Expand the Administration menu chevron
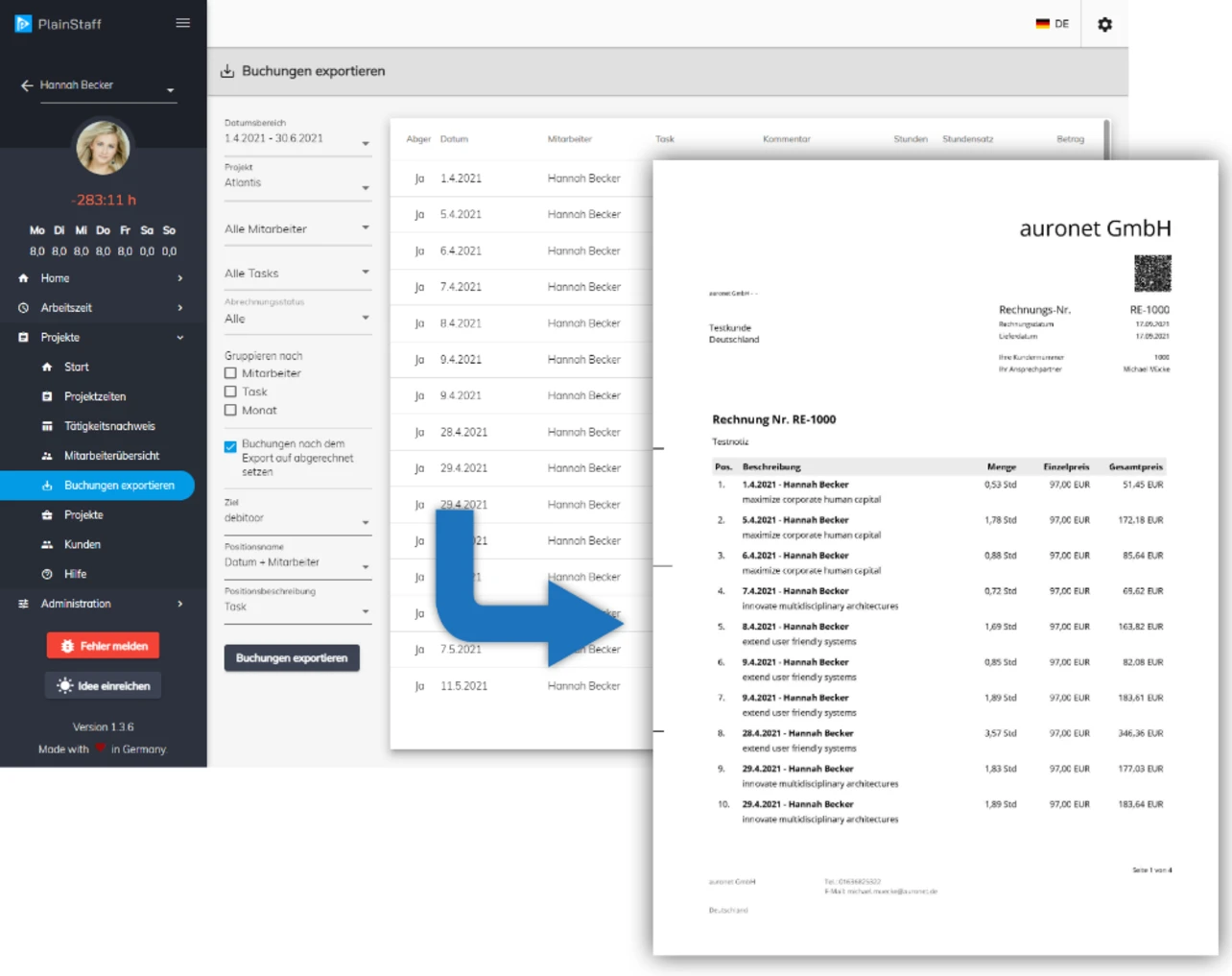This screenshot has width=1232, height=976. pyautogui.click(x=180, y=604)
